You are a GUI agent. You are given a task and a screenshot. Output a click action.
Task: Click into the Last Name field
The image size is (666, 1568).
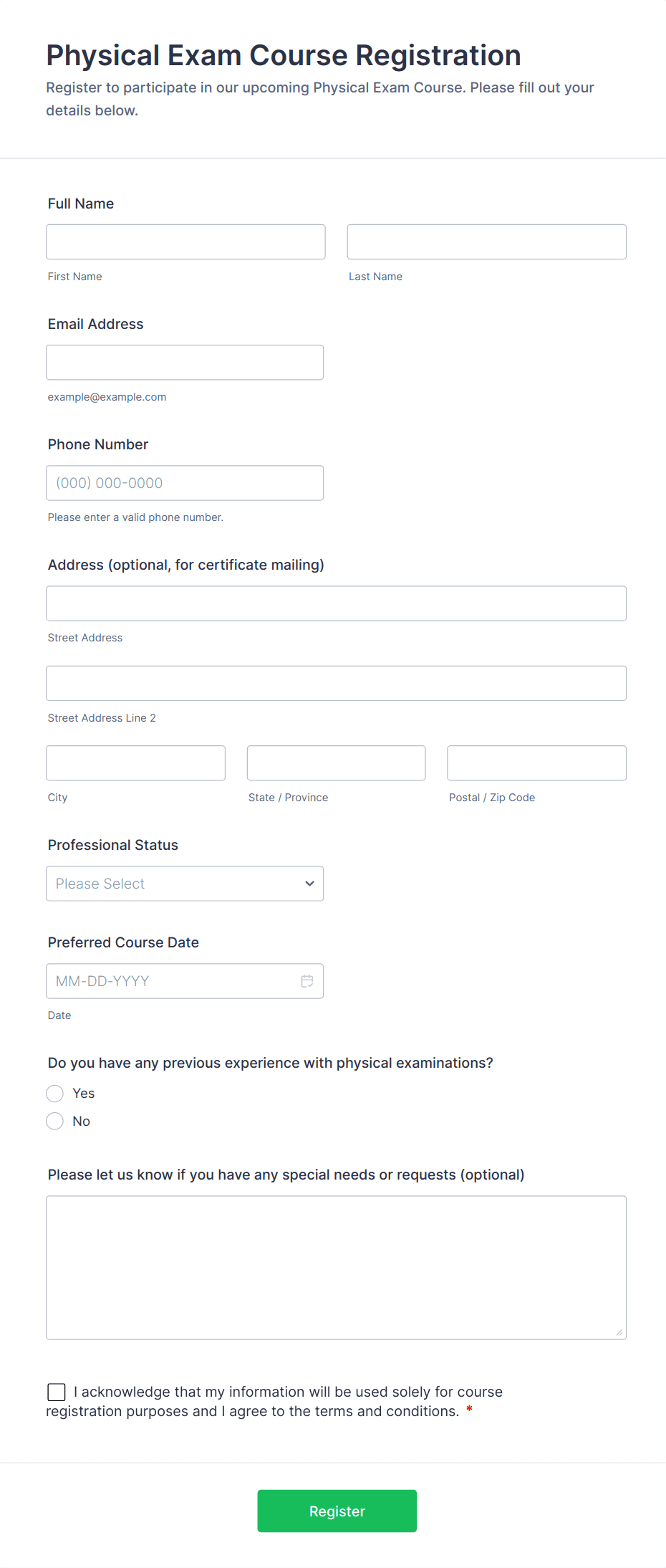pos(486,242)
